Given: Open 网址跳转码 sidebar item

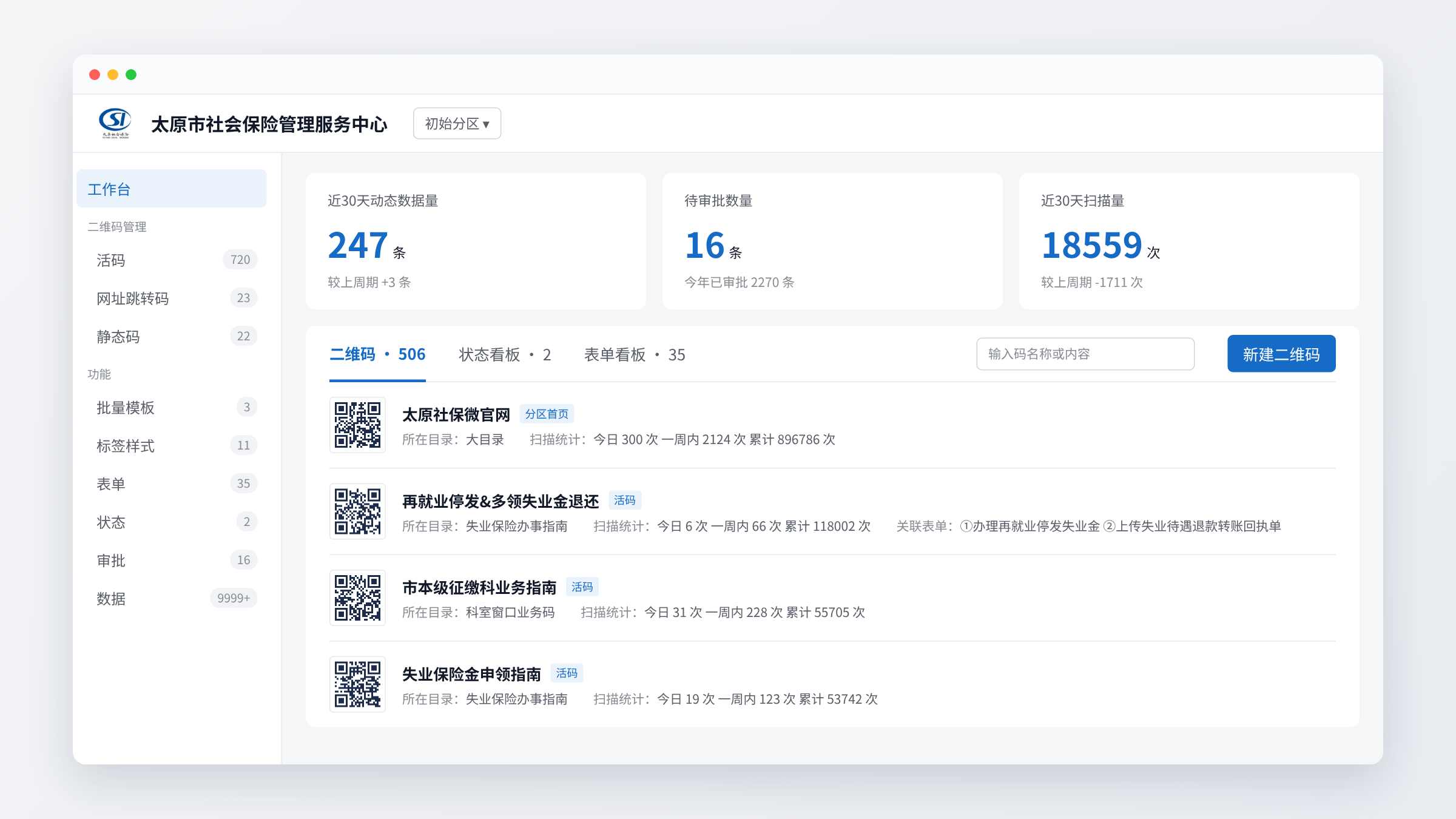Looking at the screenshot, I should pyautogui.click(x=172, y=298).
